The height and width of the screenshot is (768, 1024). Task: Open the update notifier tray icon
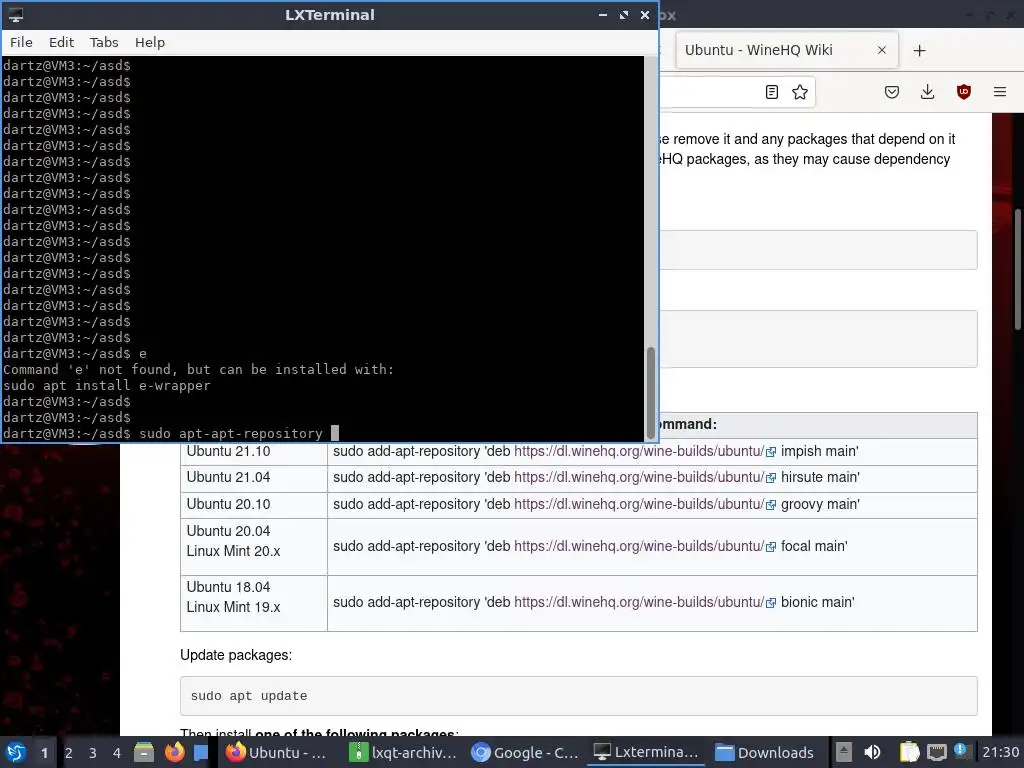[x=961, y=750]
